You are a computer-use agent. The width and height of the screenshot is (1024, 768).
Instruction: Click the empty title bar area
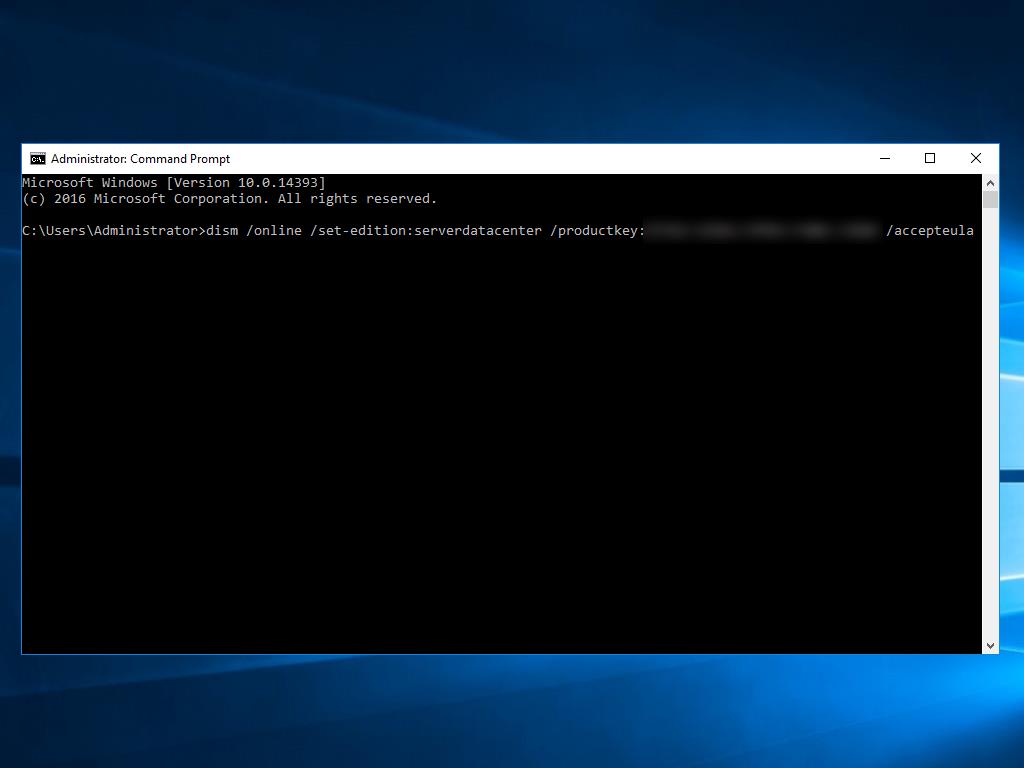(550, 158)
